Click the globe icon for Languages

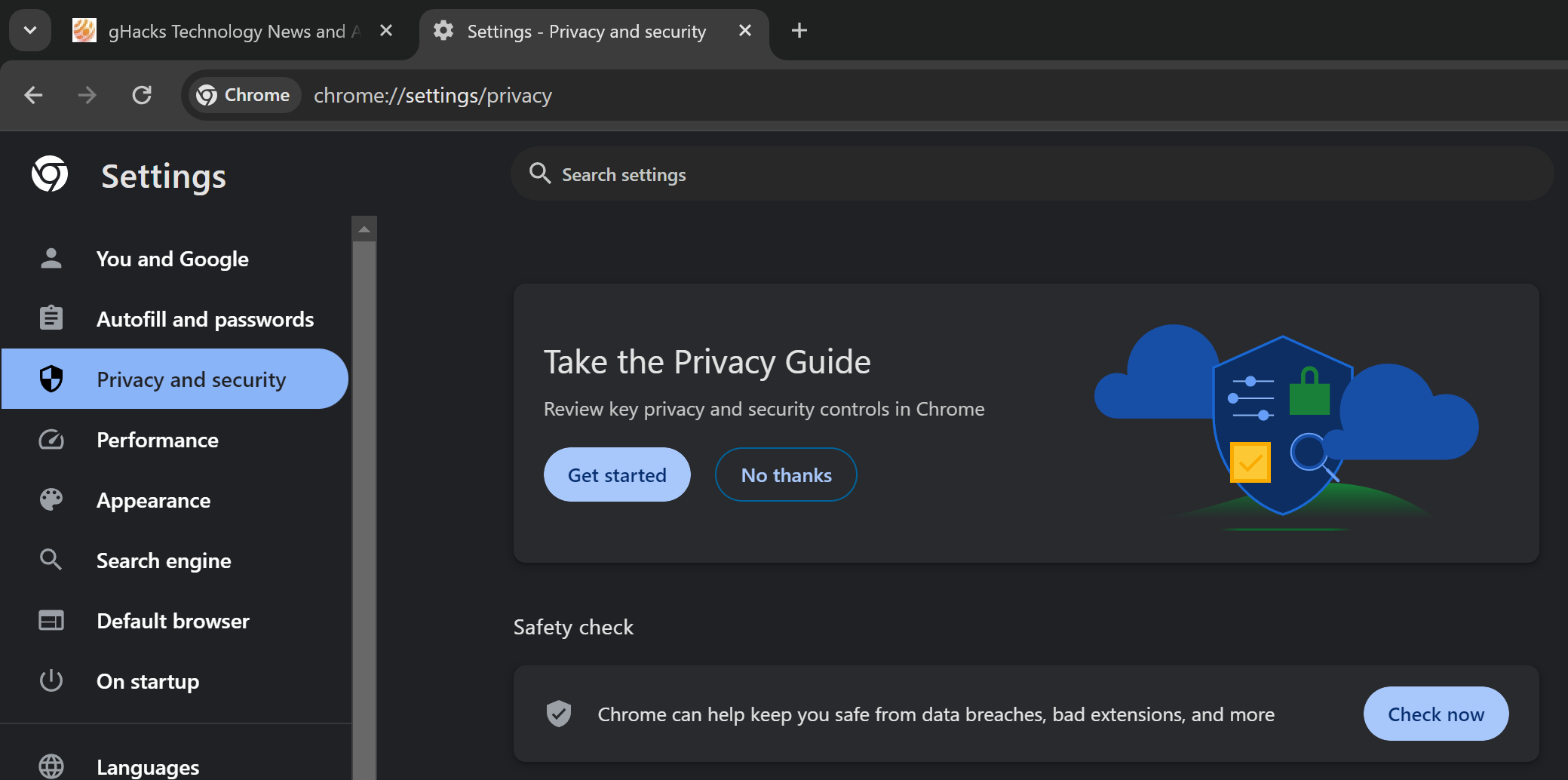51,766
